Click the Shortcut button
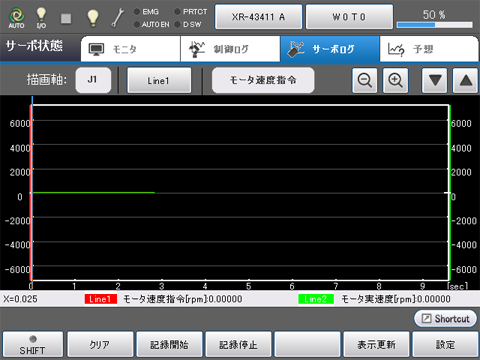 click(x=445, y=319)
